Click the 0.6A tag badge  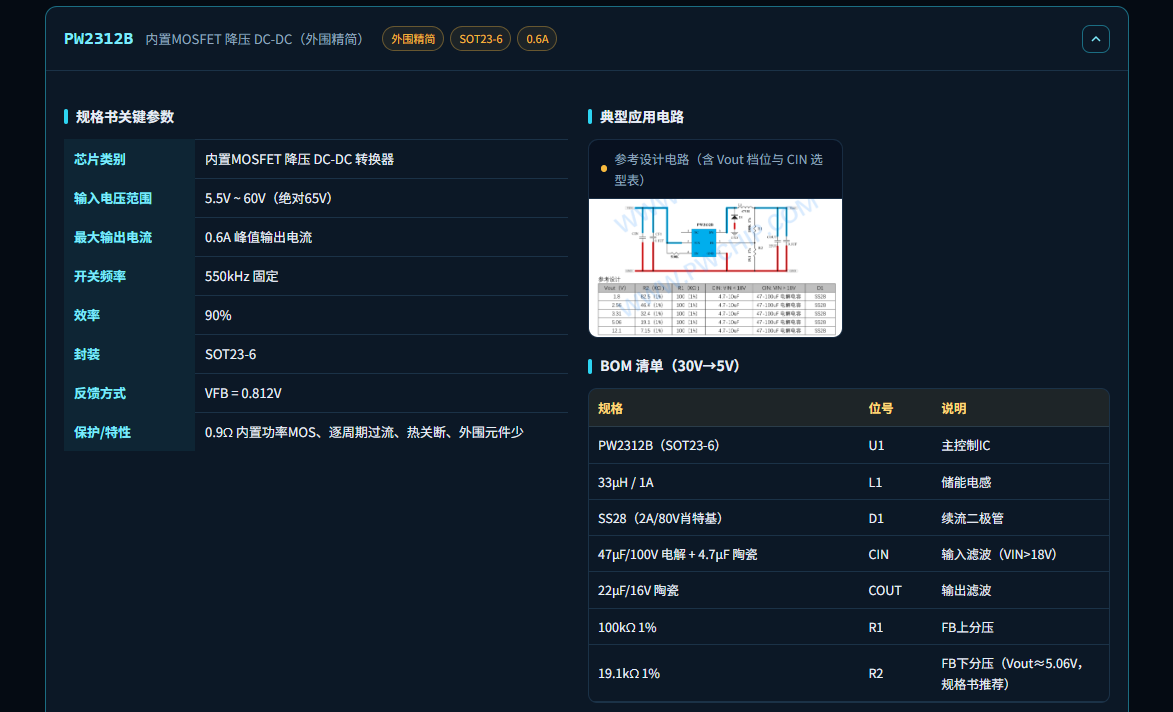click(537, 39)
